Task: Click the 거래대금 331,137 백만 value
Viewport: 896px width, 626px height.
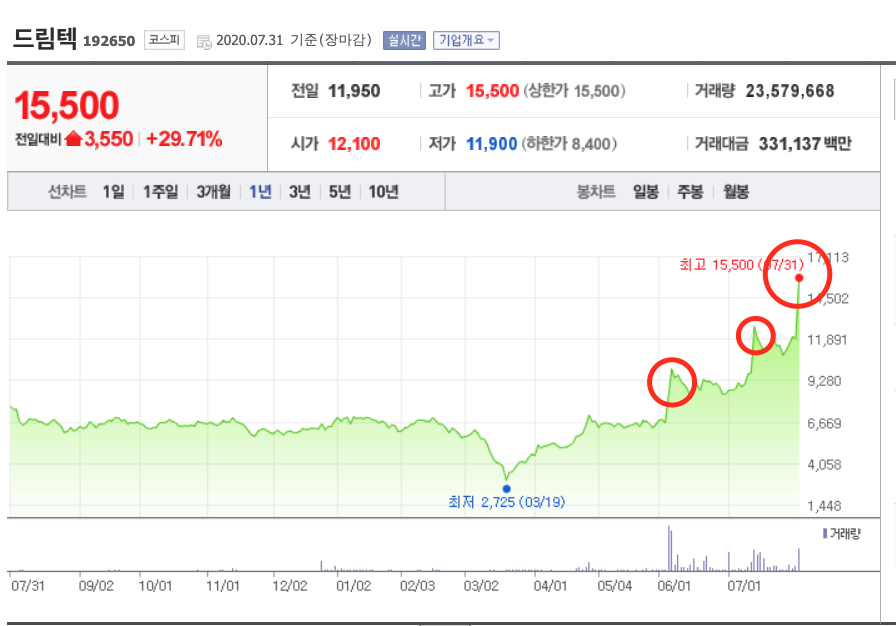Action: [805, 143]
